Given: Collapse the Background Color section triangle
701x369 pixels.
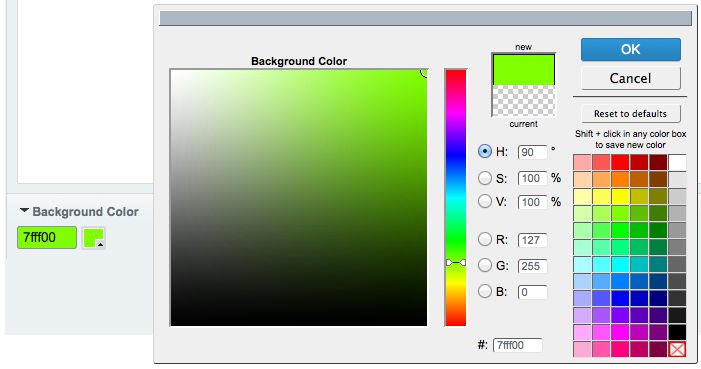Looking at the screenshot, I should pos(24,210).
